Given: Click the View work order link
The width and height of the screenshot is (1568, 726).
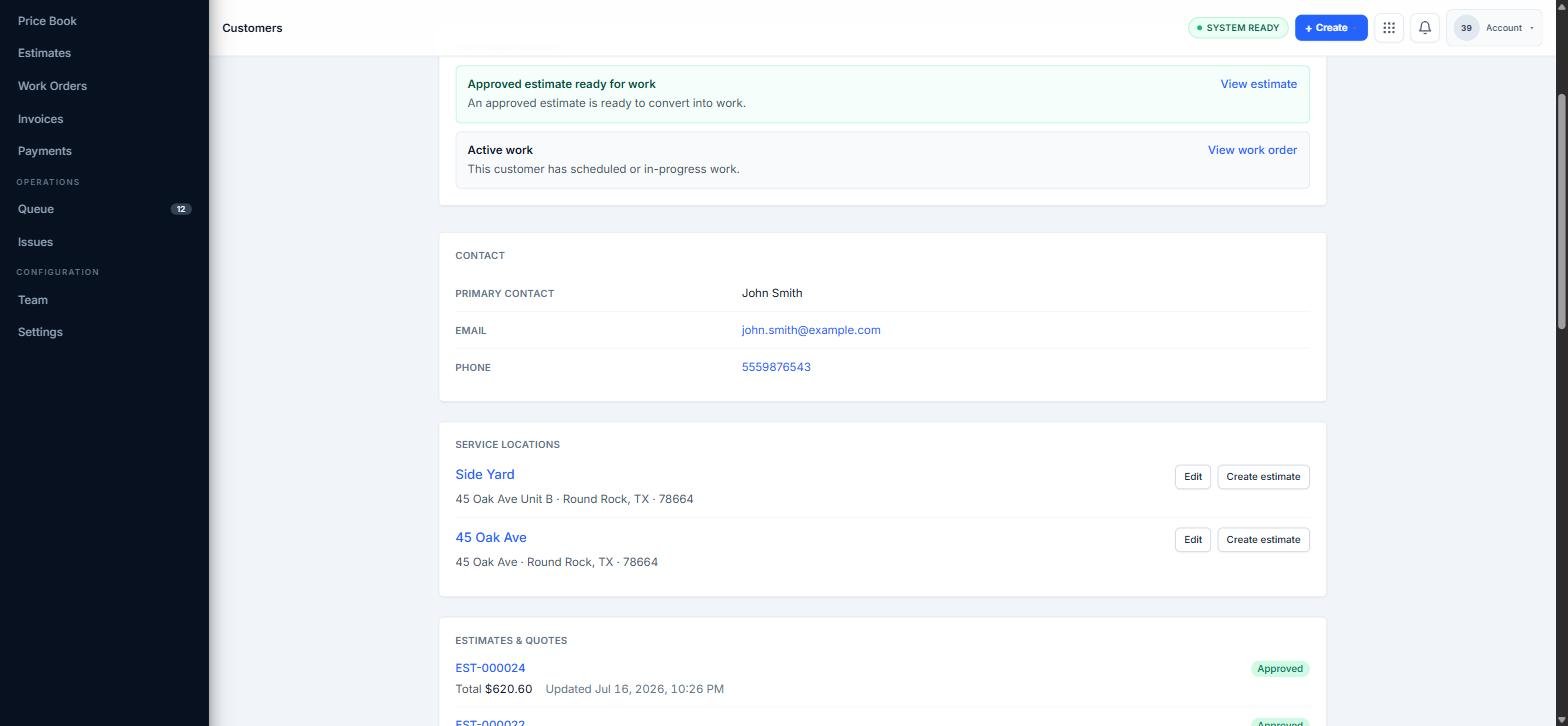Looking at the screenshot, I should pyautogui.click(x=1252, y=150).
